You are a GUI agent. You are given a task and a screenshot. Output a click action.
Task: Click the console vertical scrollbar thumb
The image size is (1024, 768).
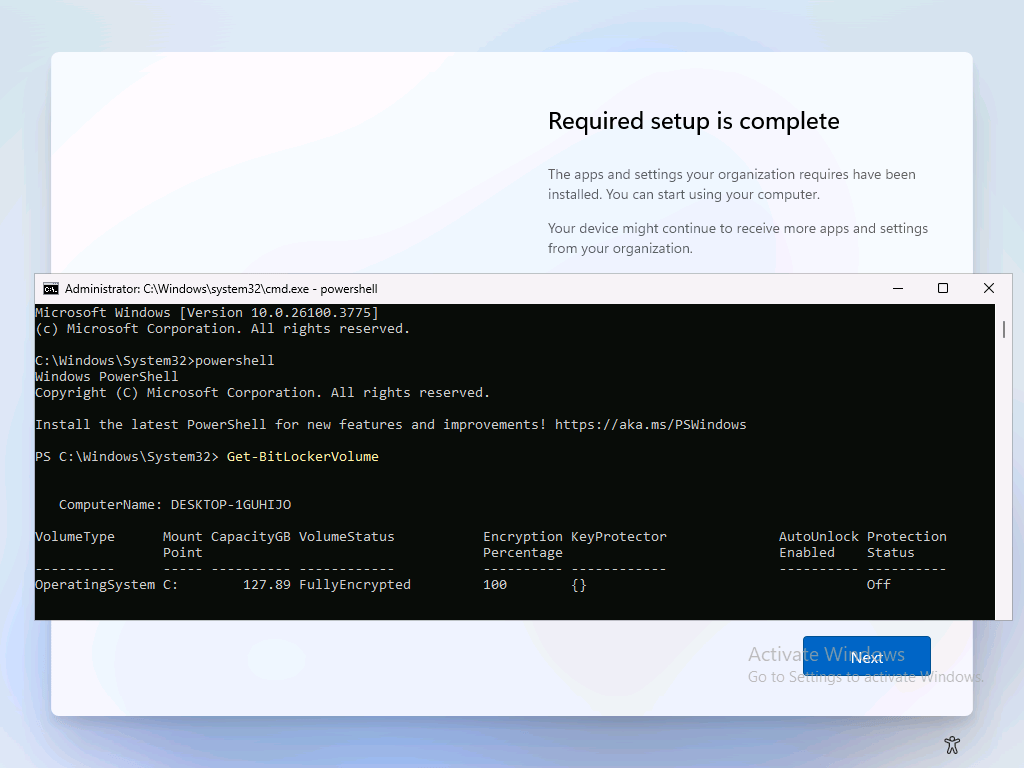click(x=1003, y=329)
